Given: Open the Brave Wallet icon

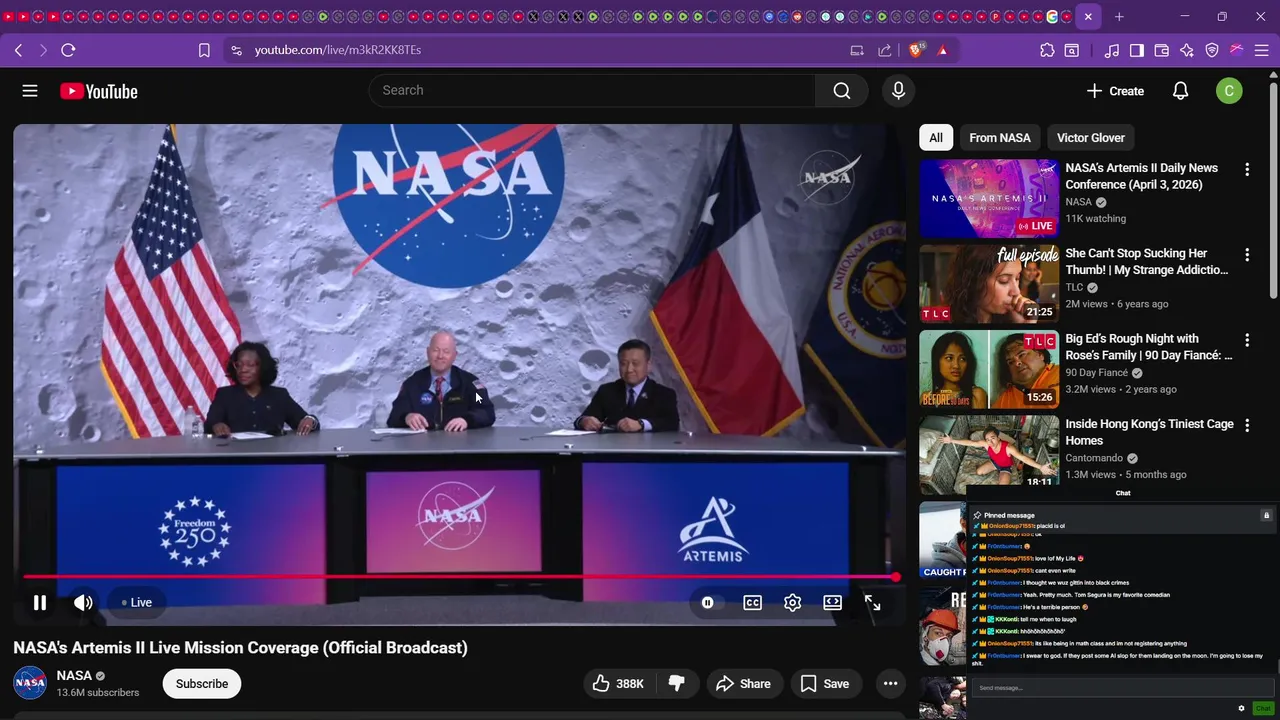Looking at the screenshot, I should pos(1162,50).
